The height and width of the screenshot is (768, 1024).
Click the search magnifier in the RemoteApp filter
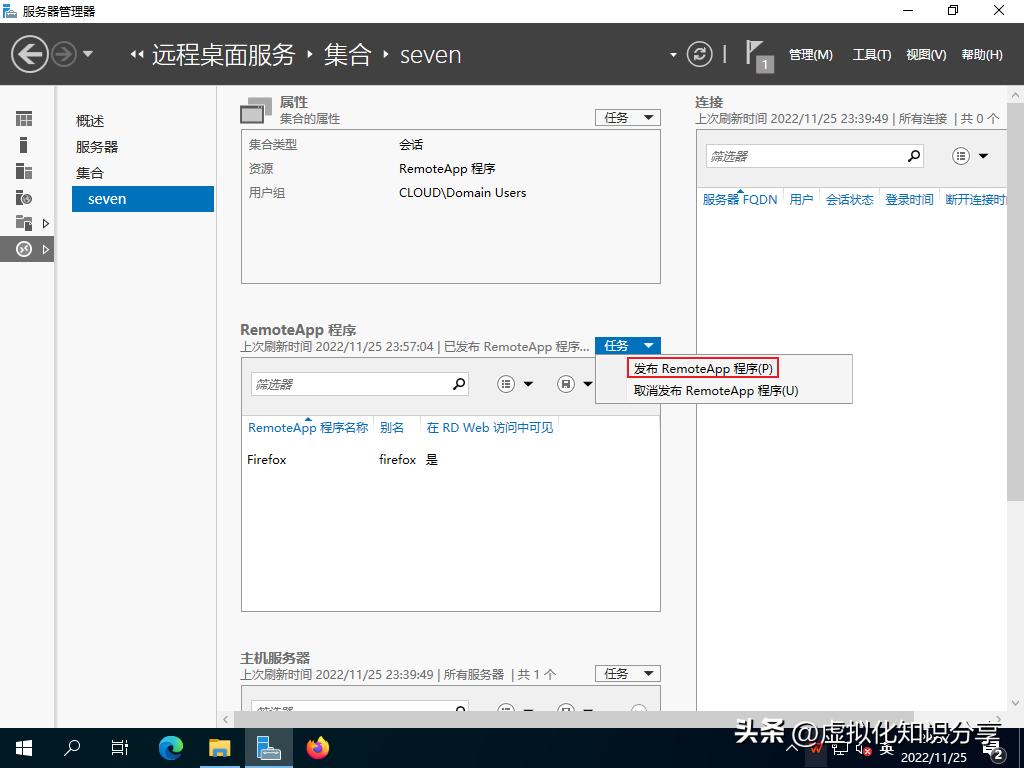[x=458, y=383]
